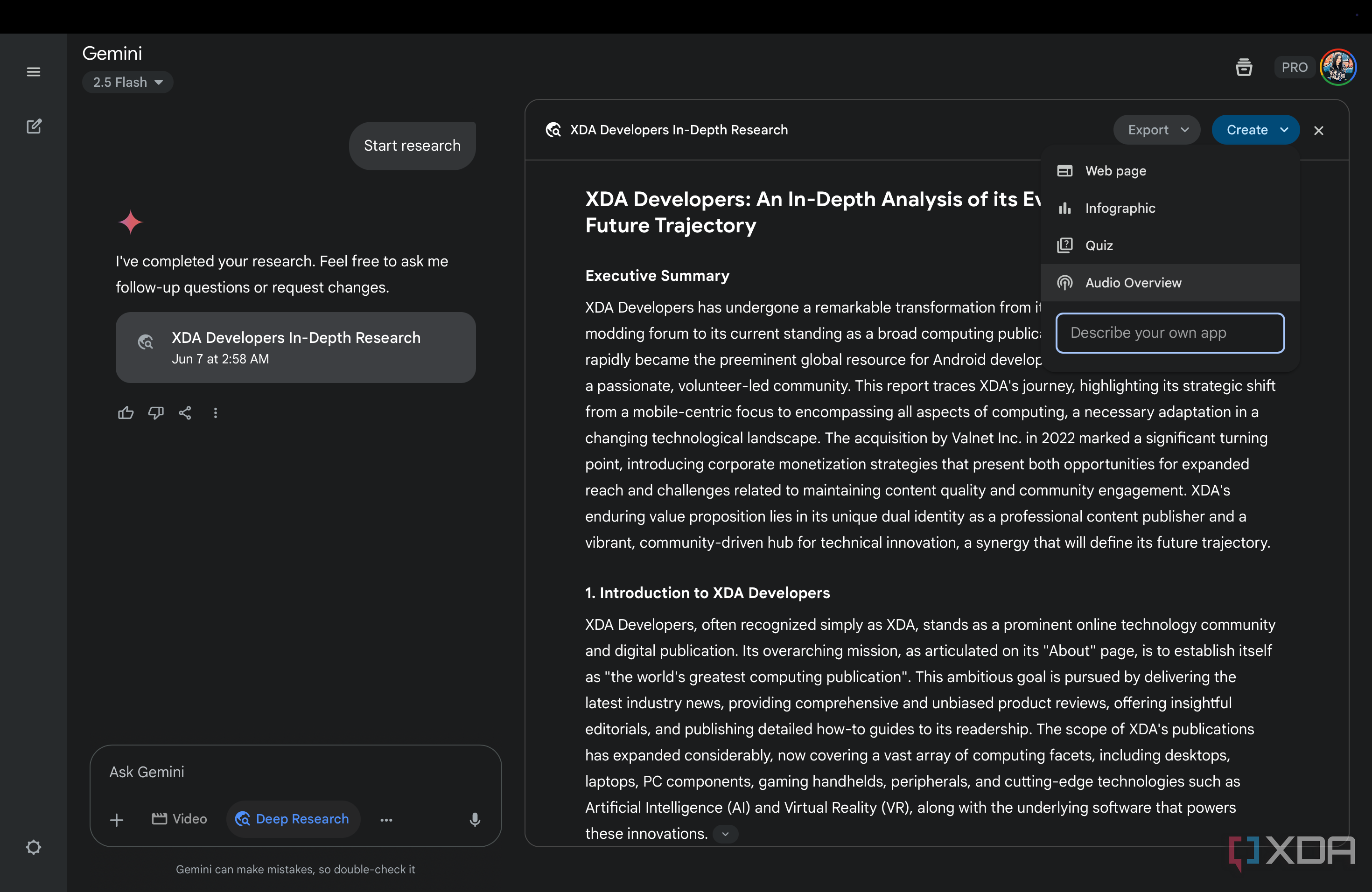Toggle the Video tool chip
This screenshot has width=1372, height=892.
click(179, 819)
